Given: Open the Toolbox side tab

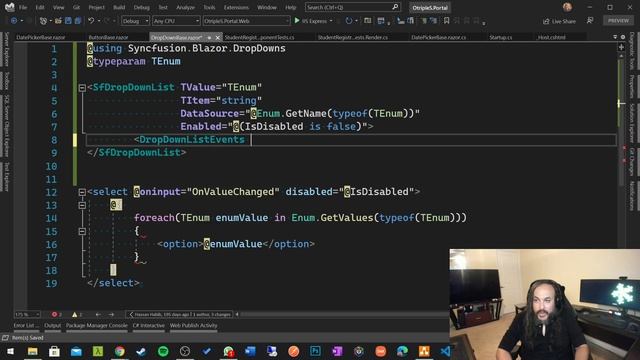Looking at the screenshot, I should 6,80.
